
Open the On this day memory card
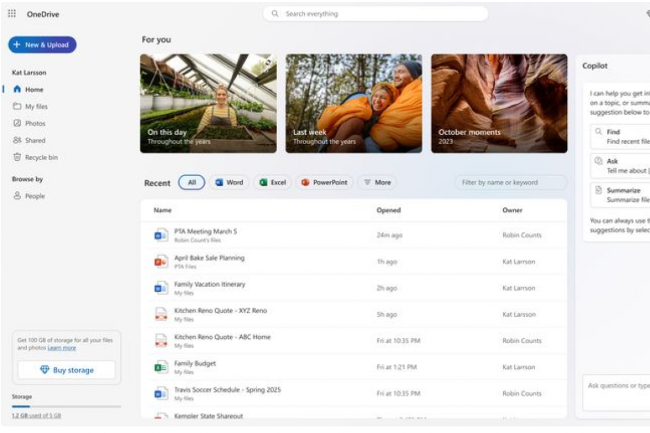click(208, 104)
